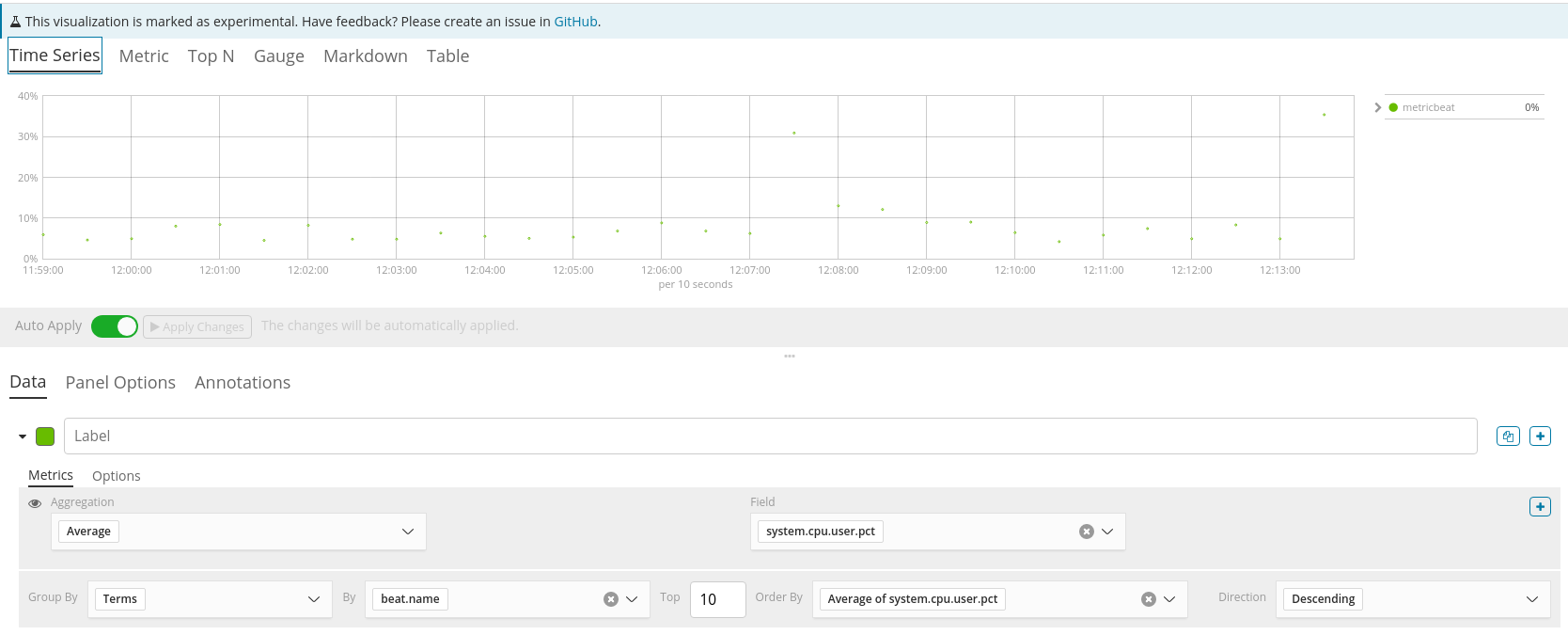This screenshot has height=635, width=1568.
Task: Click the Apply Changes button
Action: click(x=197, y=326)
